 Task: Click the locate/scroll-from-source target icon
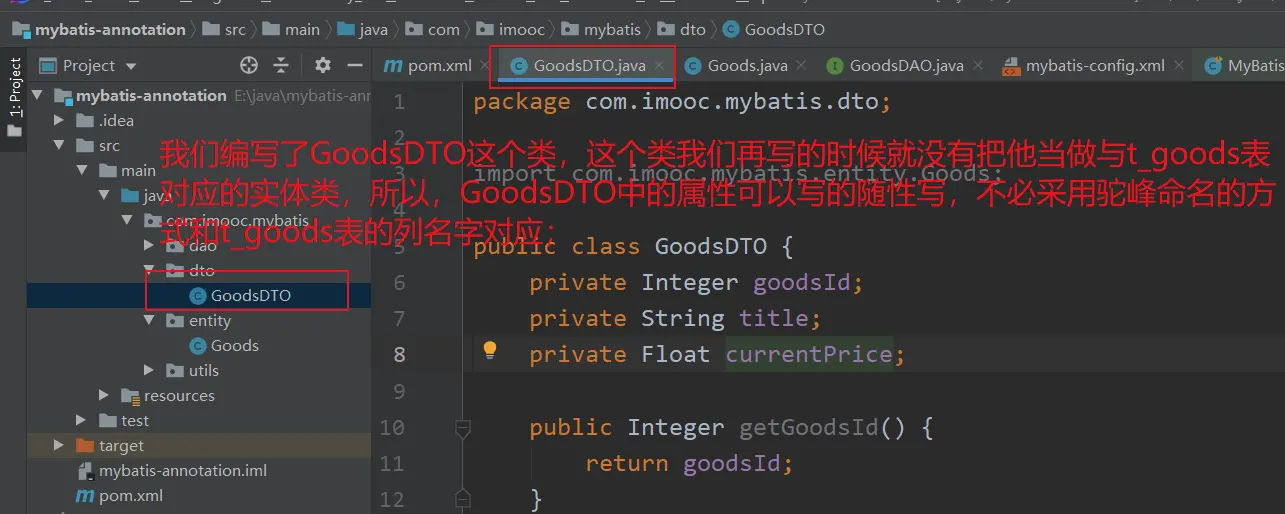click(250, 65)
